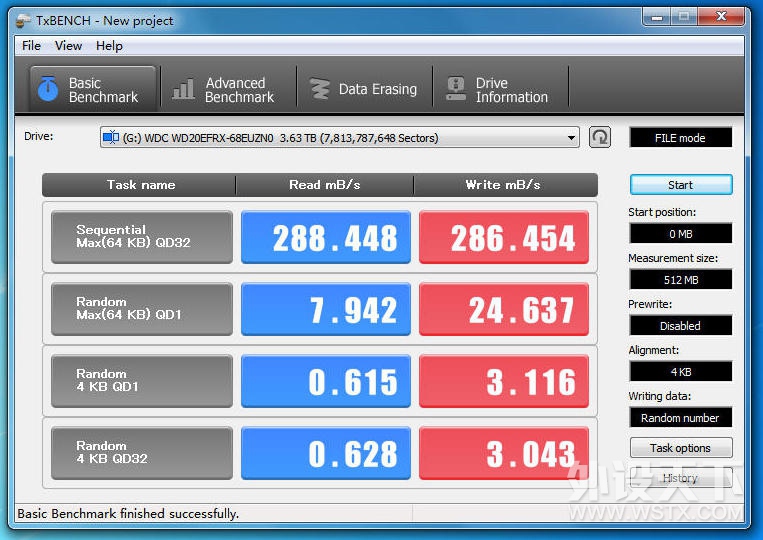Click the drive icon beside (G:) WDC entry
This screenshot has width=763, height=540.
111,138
